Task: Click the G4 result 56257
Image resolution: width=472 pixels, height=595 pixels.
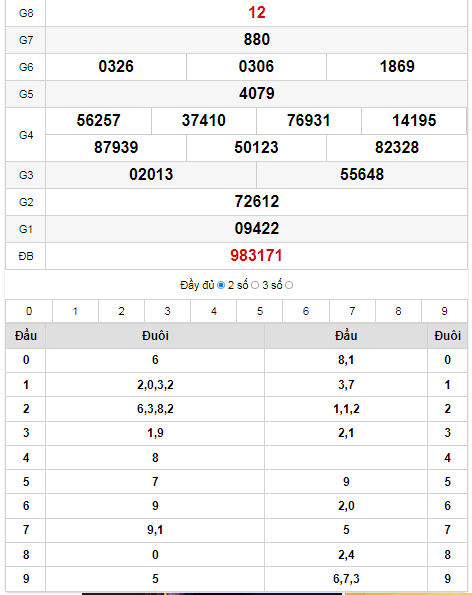Action: [98, 121]
